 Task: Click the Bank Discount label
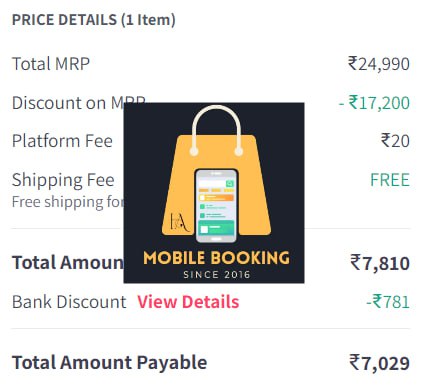pos(69,302)
